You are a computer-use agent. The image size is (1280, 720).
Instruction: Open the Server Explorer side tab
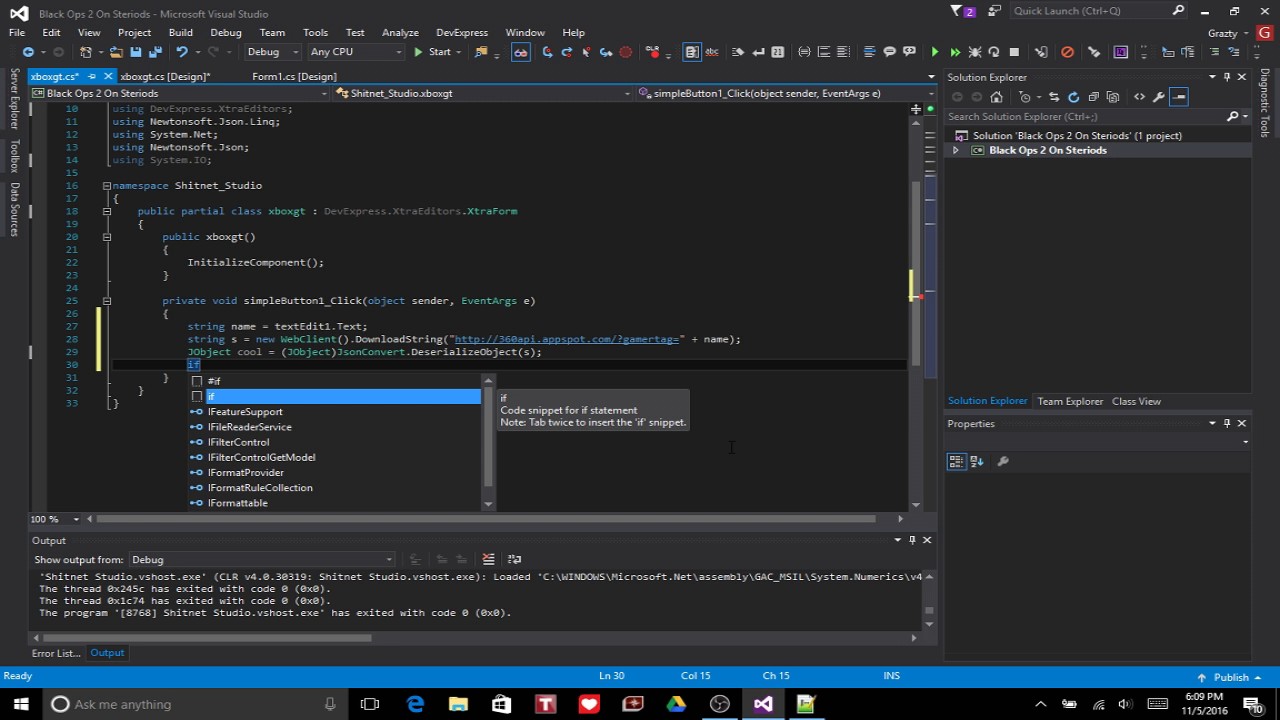click(x=14, y=99)
